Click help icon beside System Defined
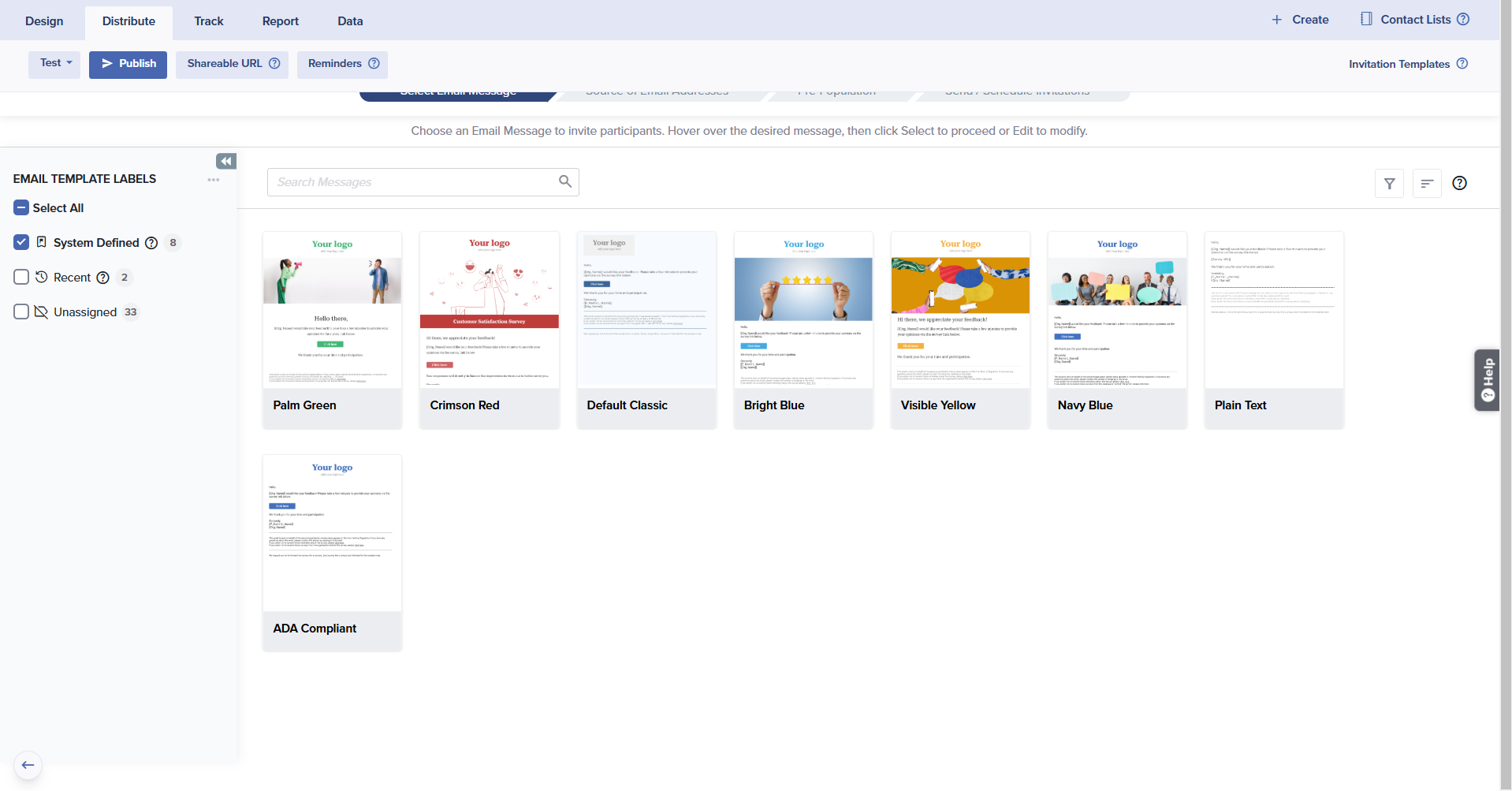 pos(151,243)
